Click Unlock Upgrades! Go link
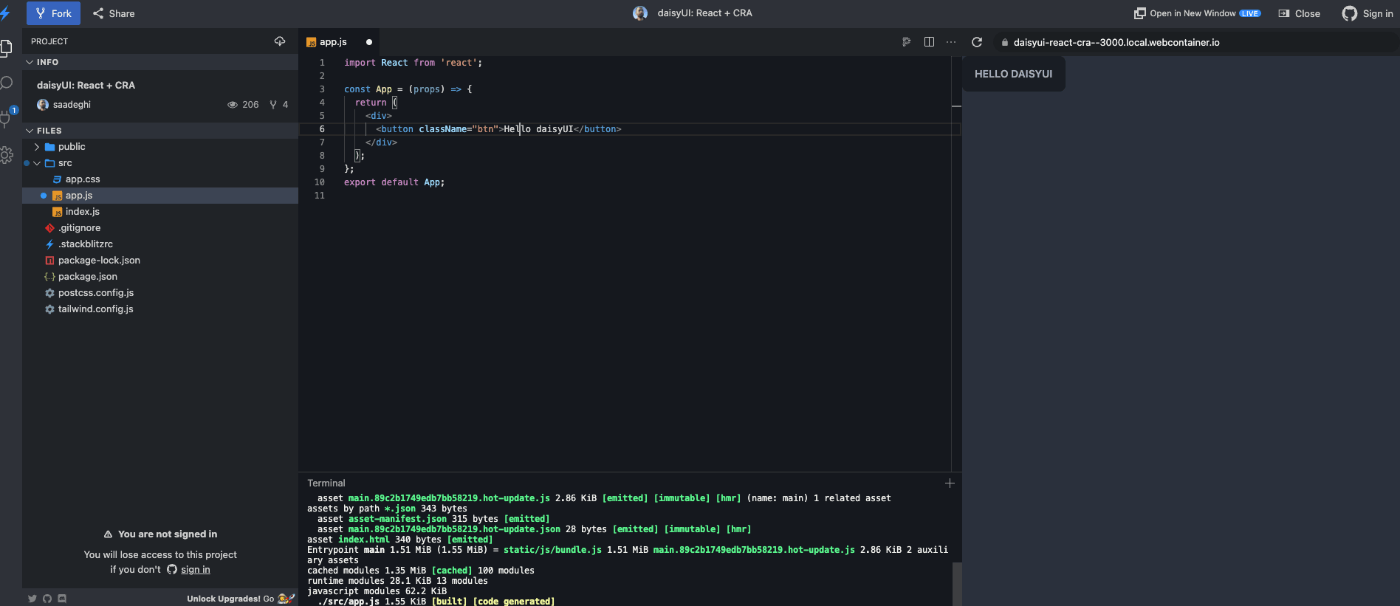Screen dimensions: 1400x606 pos(240,598)
